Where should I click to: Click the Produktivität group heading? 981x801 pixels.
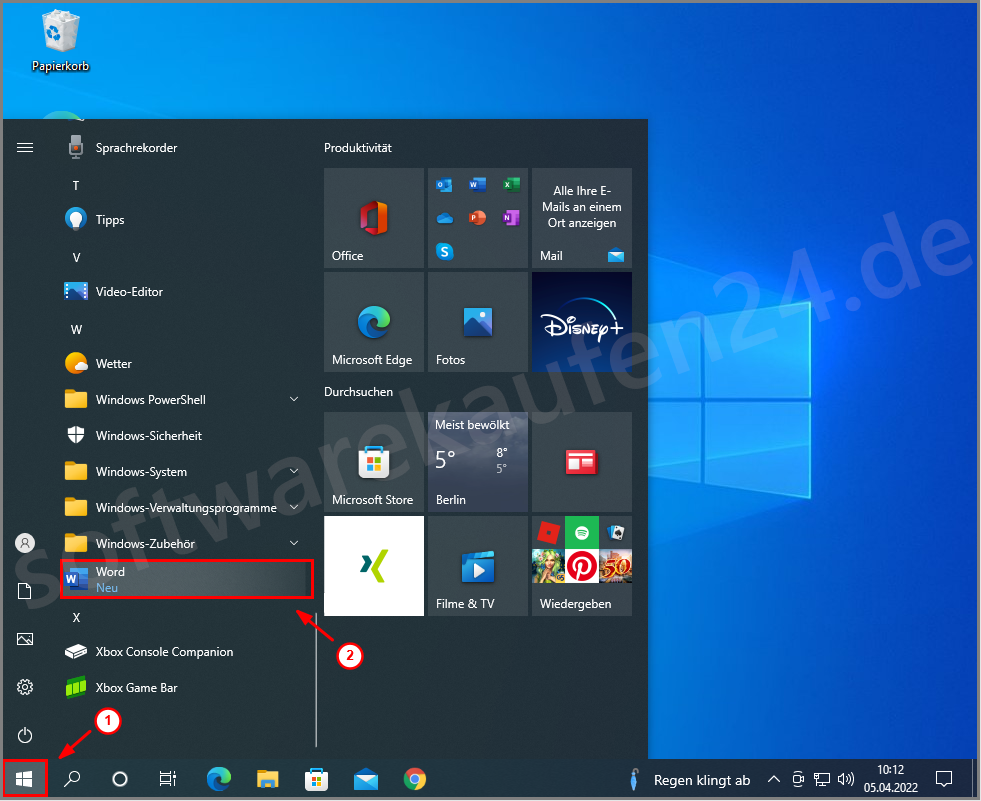(x=358, y=148)
